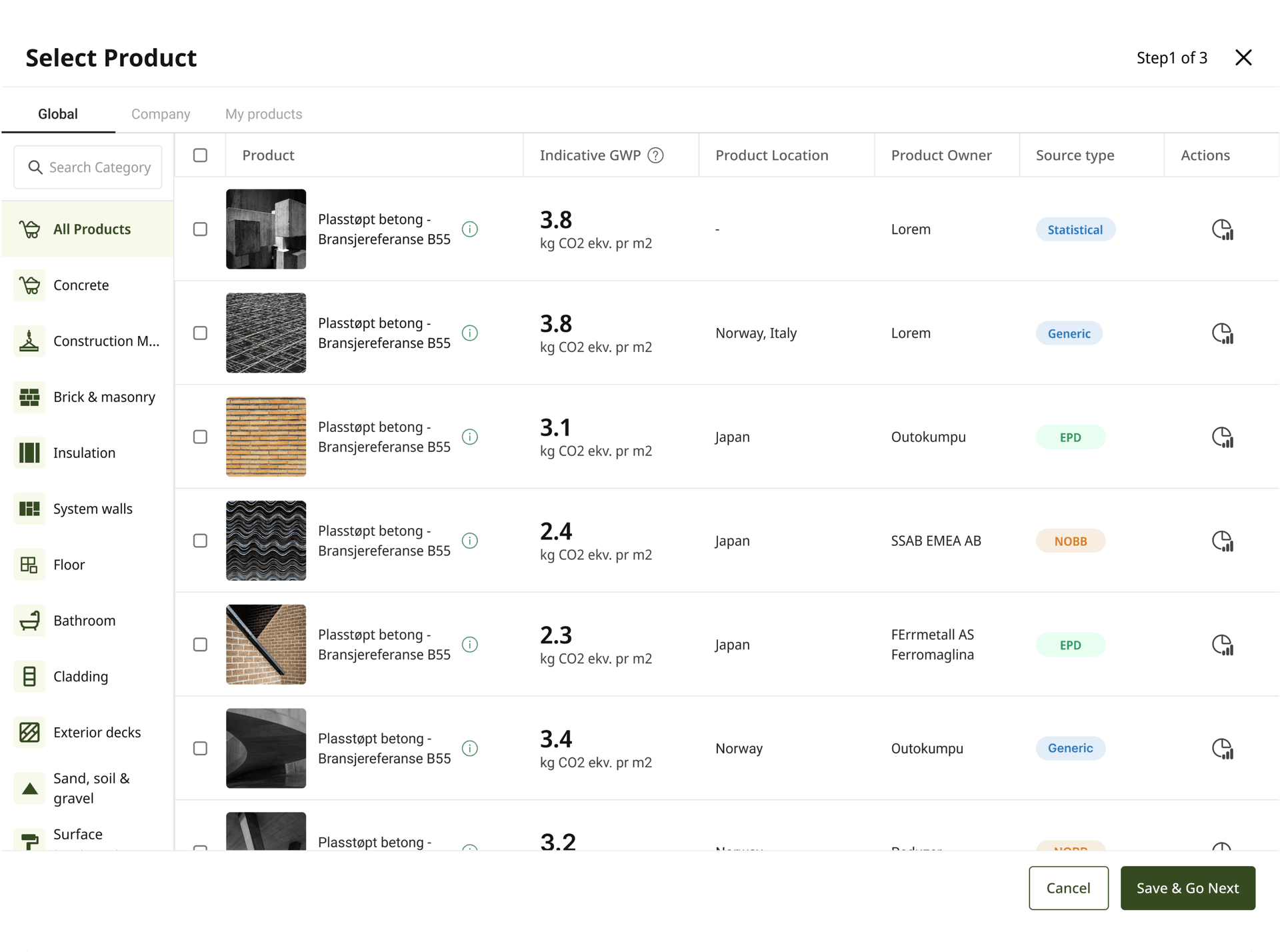Open the orange brick wall thumbnail
The height and width of the screenshot is (952, 1280).
(x=266, y=437)
